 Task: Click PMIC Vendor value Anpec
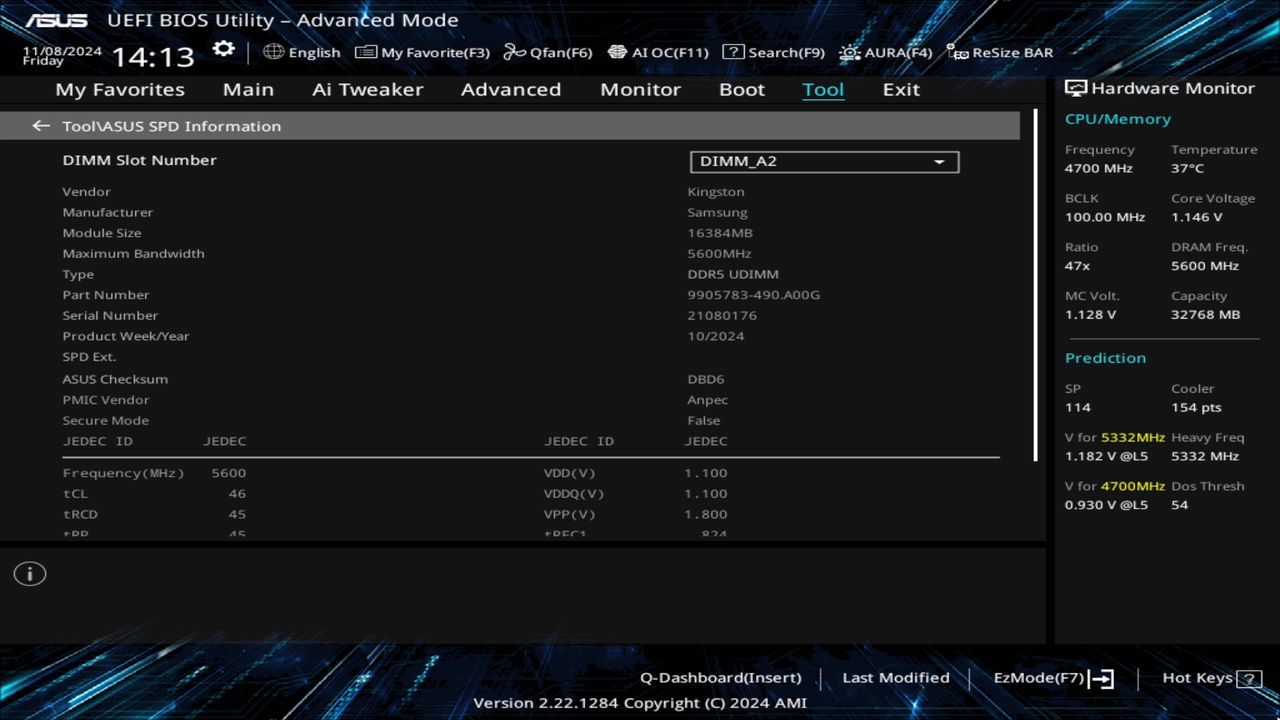click(x=708, y=400)
